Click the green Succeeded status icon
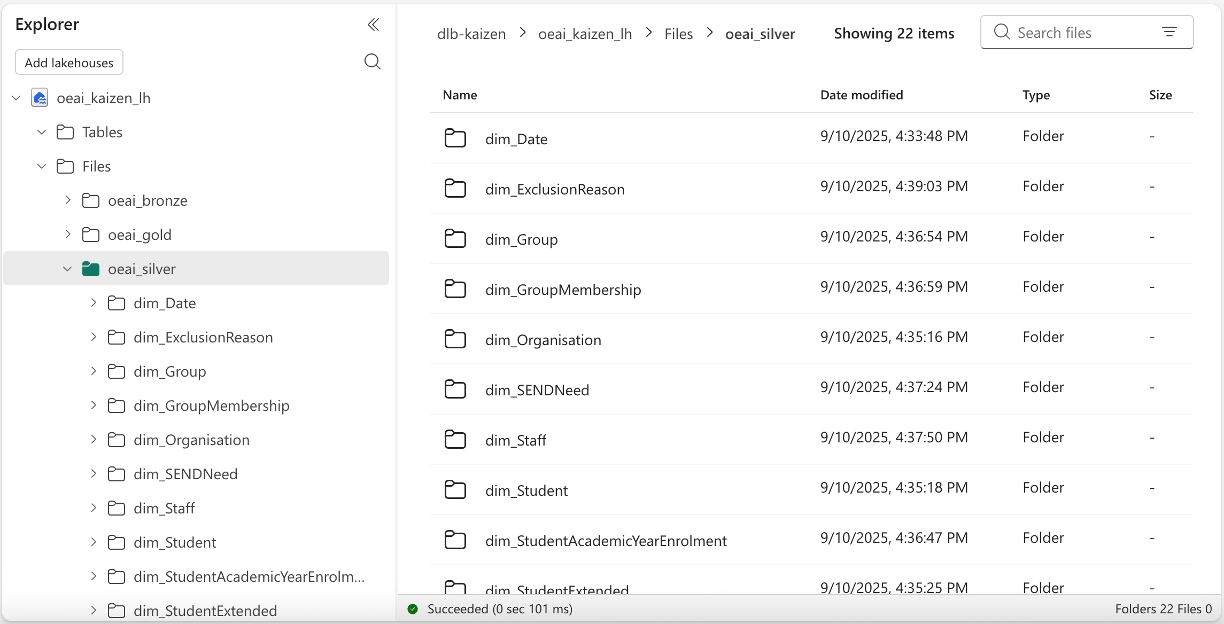This screenshot has width=1224, height=624. 413,608
